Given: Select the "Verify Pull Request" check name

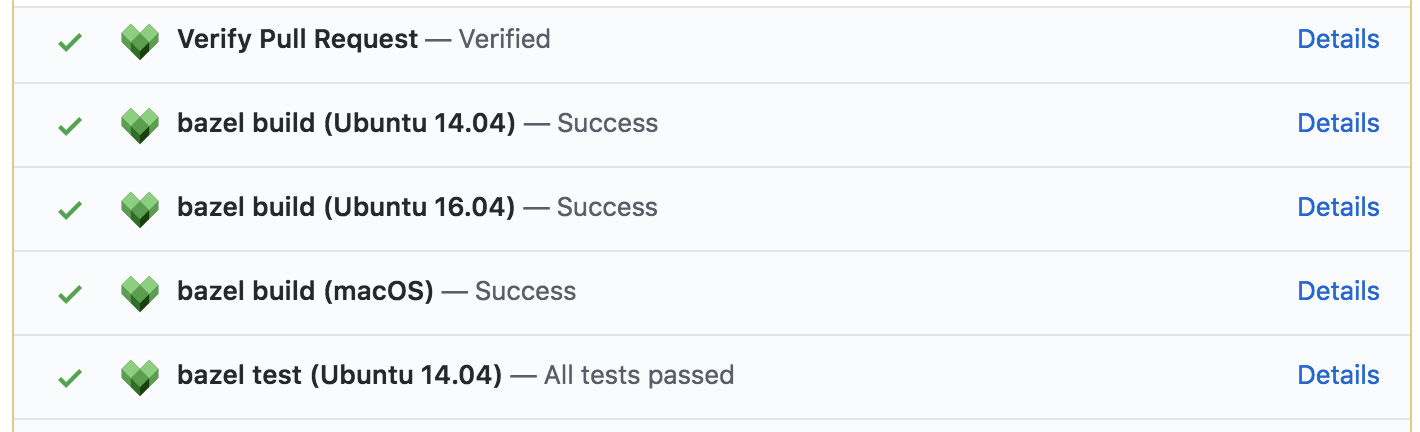Looking at the screenshot, I should click(297, 39).
